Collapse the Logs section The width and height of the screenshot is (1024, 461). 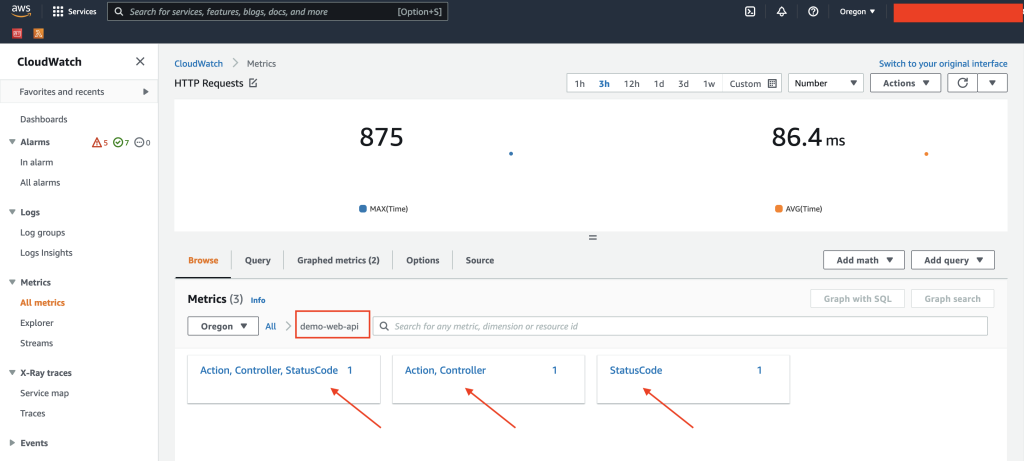point(13,212)
